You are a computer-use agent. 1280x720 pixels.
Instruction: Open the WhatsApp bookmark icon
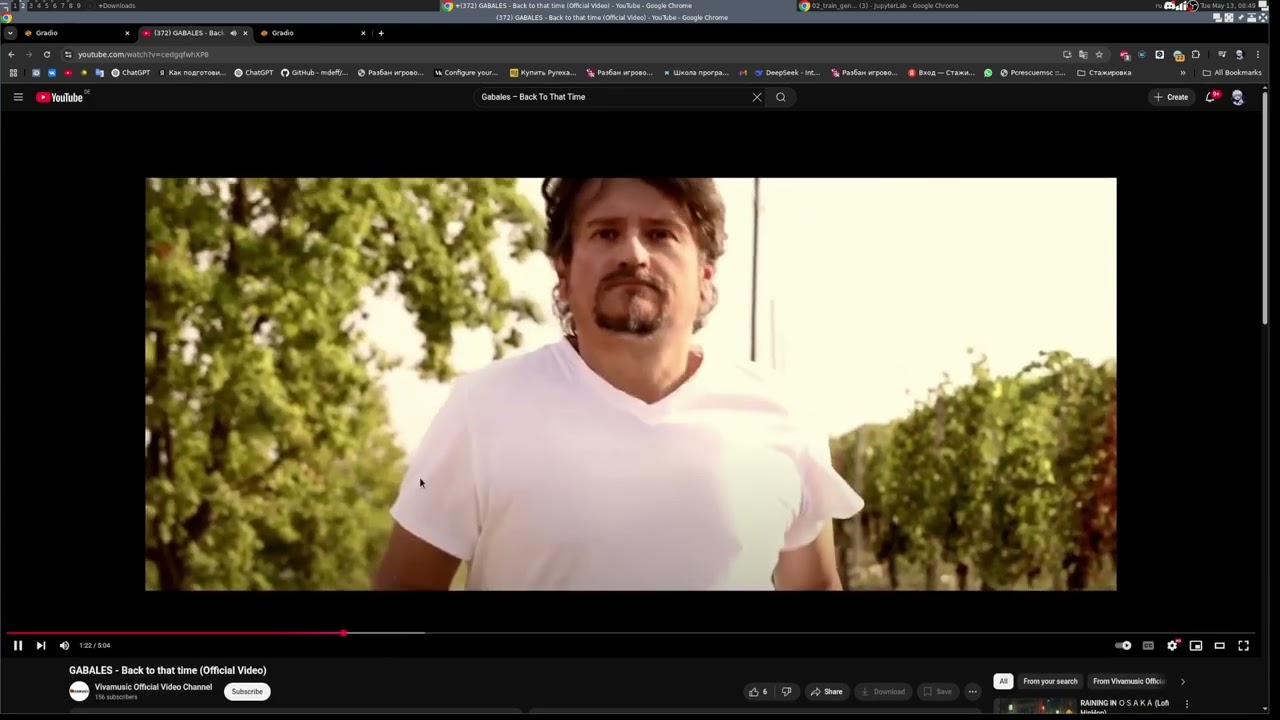pos(988,72)
